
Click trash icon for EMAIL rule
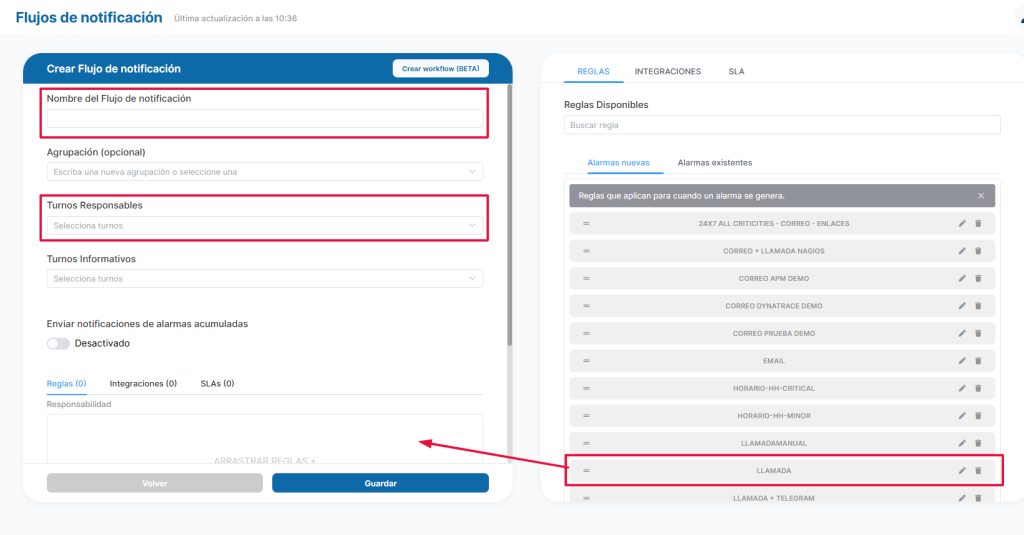[x=978, y=360]
